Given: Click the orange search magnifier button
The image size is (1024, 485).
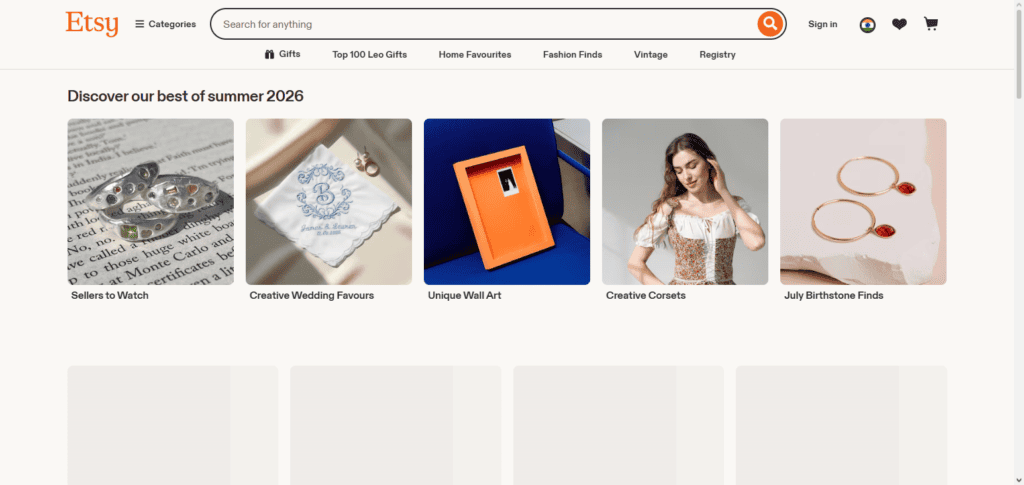Looking at the screenshot, I should [x=770, y=24].
